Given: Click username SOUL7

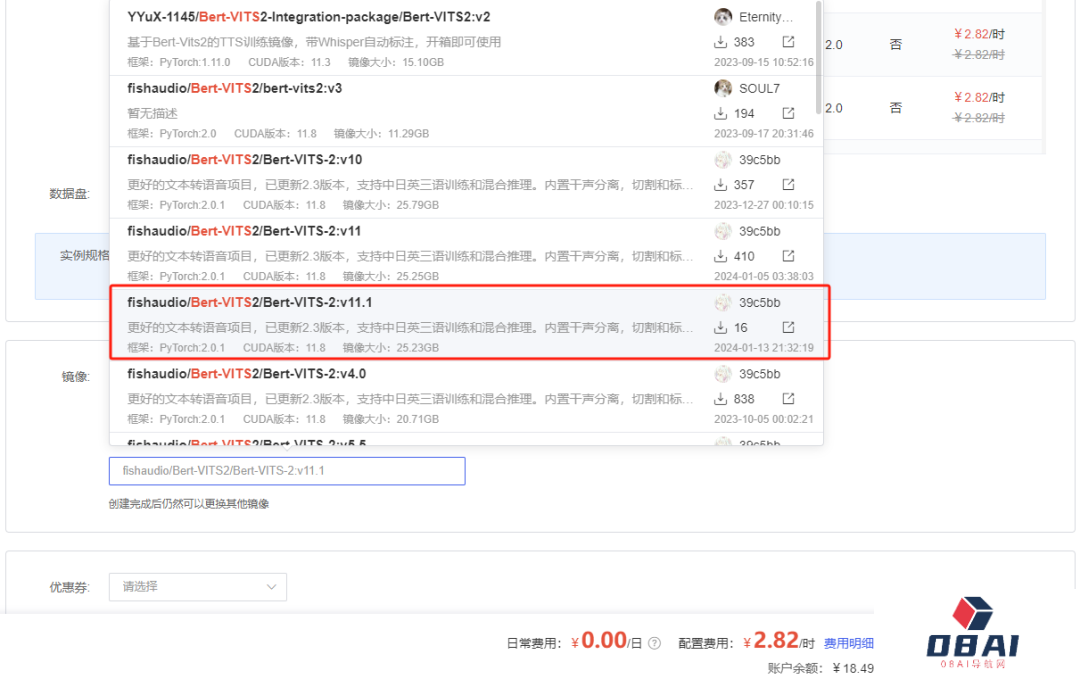Looking at the screenshot, I should click(759, 88).
